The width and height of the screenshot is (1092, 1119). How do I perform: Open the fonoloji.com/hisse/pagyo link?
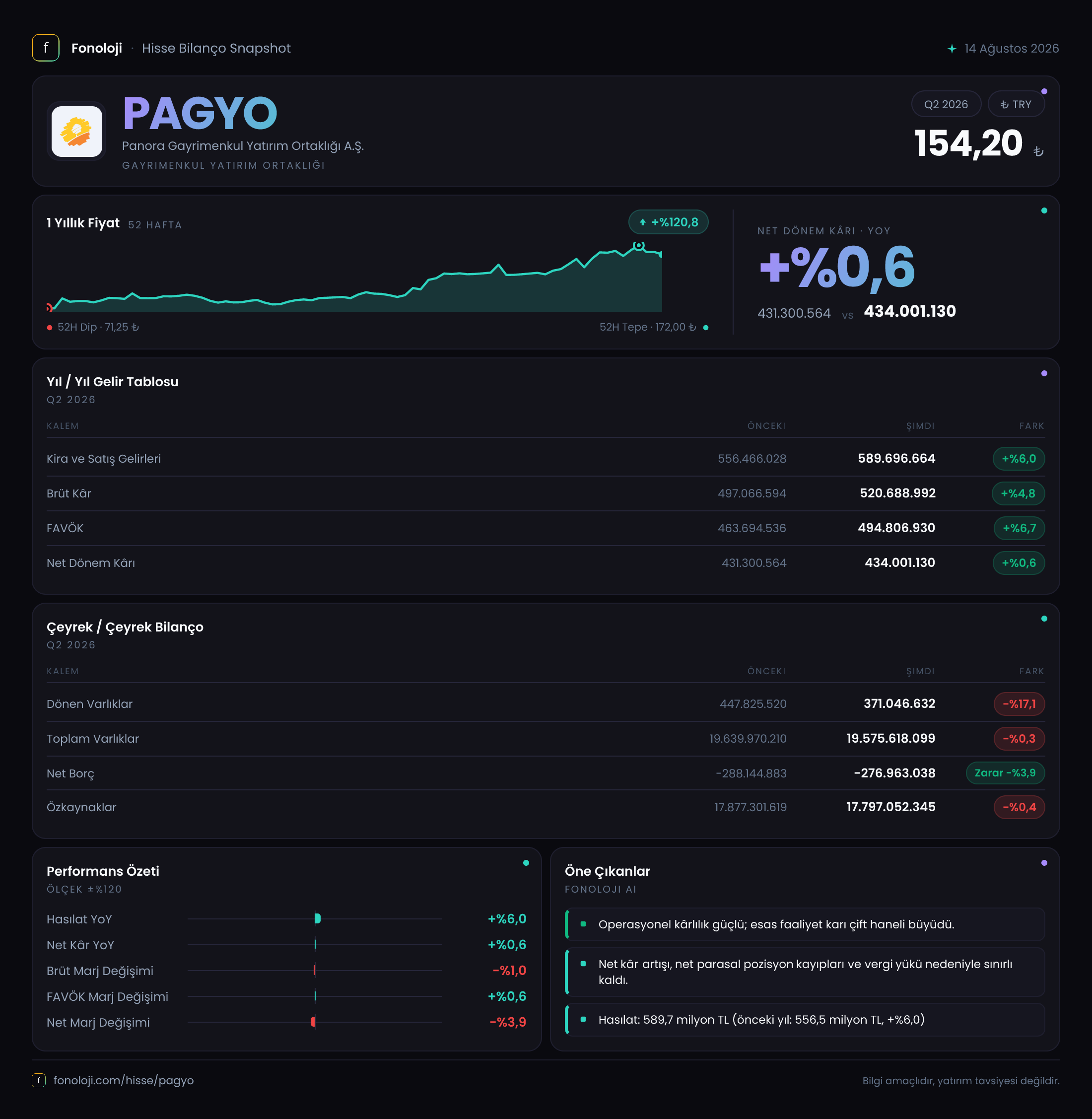tap(123, 1080)
